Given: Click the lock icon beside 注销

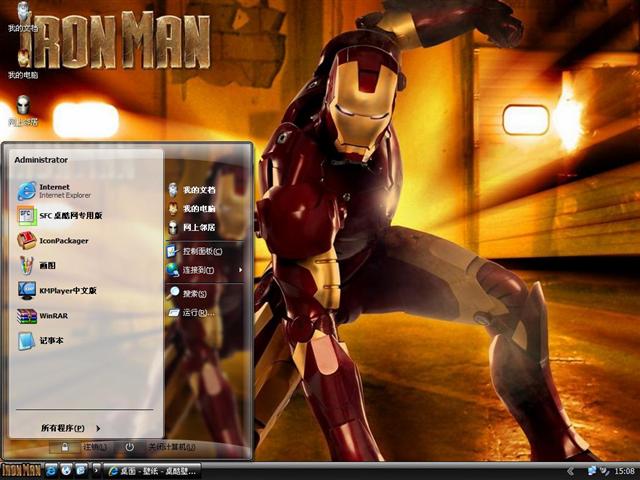Looking at the screenshot, I should 64,447.
